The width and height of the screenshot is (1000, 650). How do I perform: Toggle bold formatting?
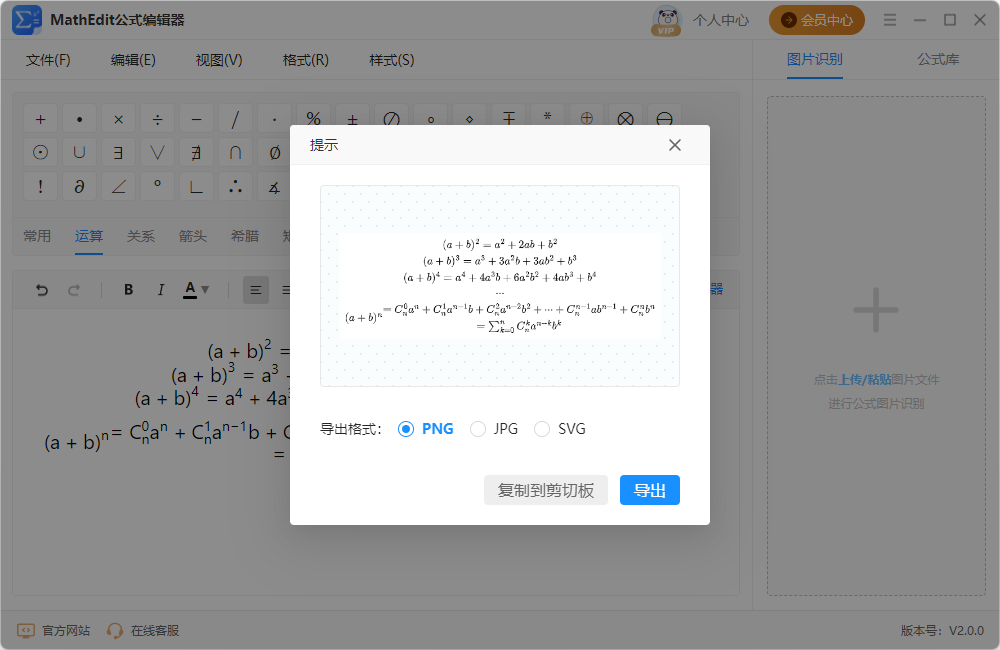[x=128, y=290]
